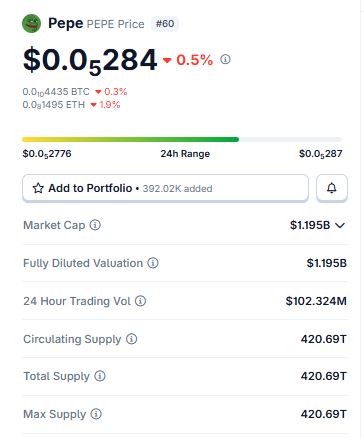
Task: Click the 24h Range progress bar
Action: click(182, 139)
